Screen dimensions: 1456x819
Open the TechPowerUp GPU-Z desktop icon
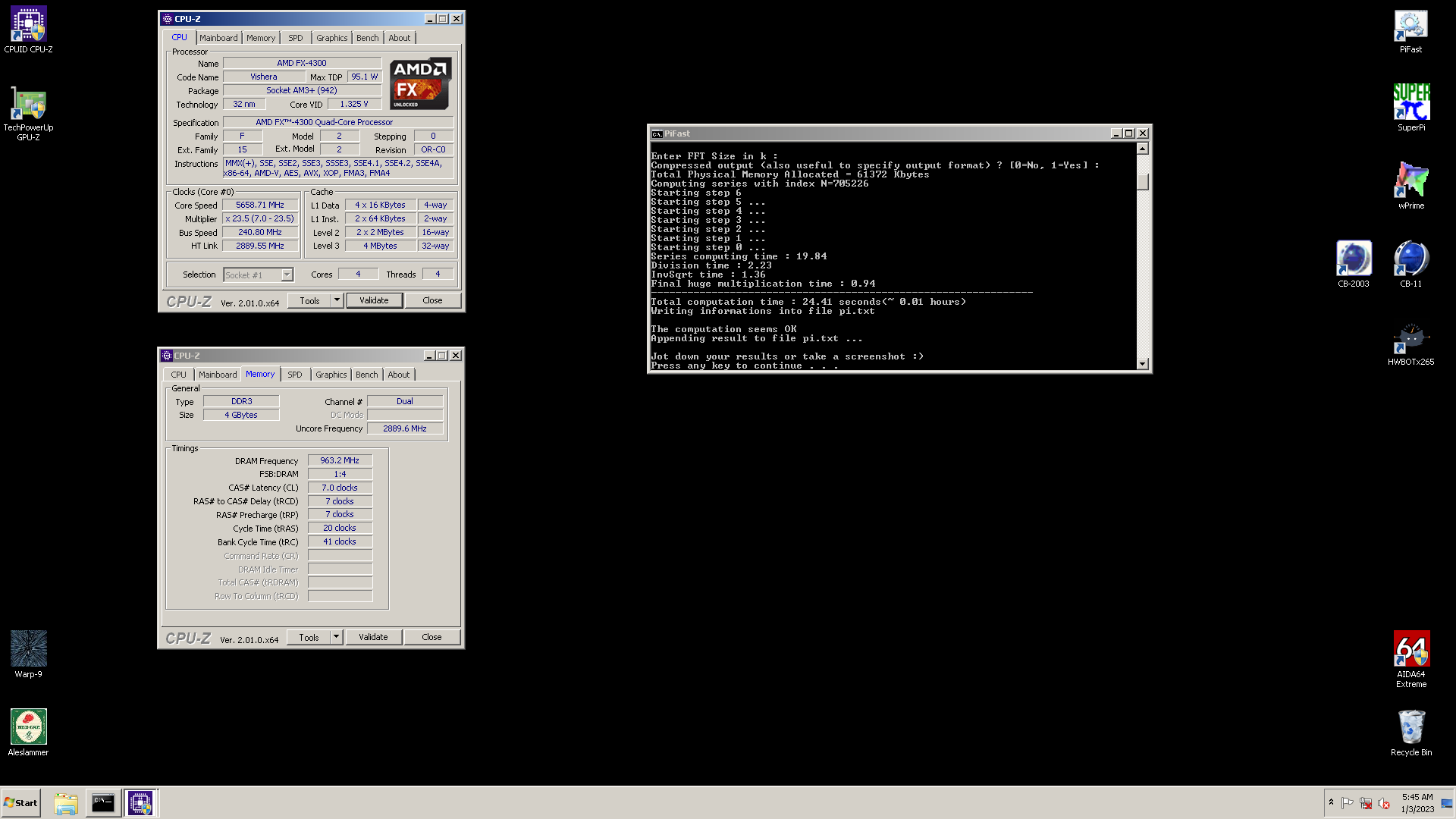click(x=28, y=112)
